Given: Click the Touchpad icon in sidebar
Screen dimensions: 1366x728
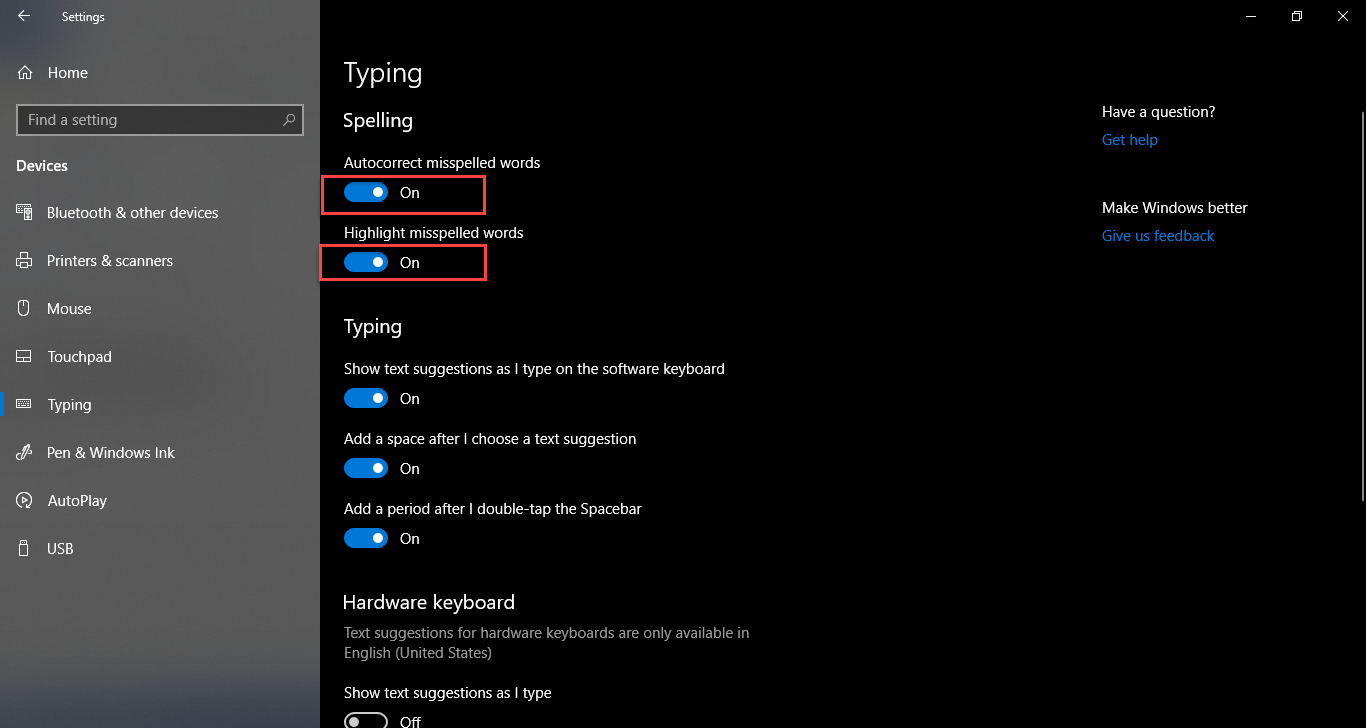Looking at the screenshot, I should [x=25, y=357].
